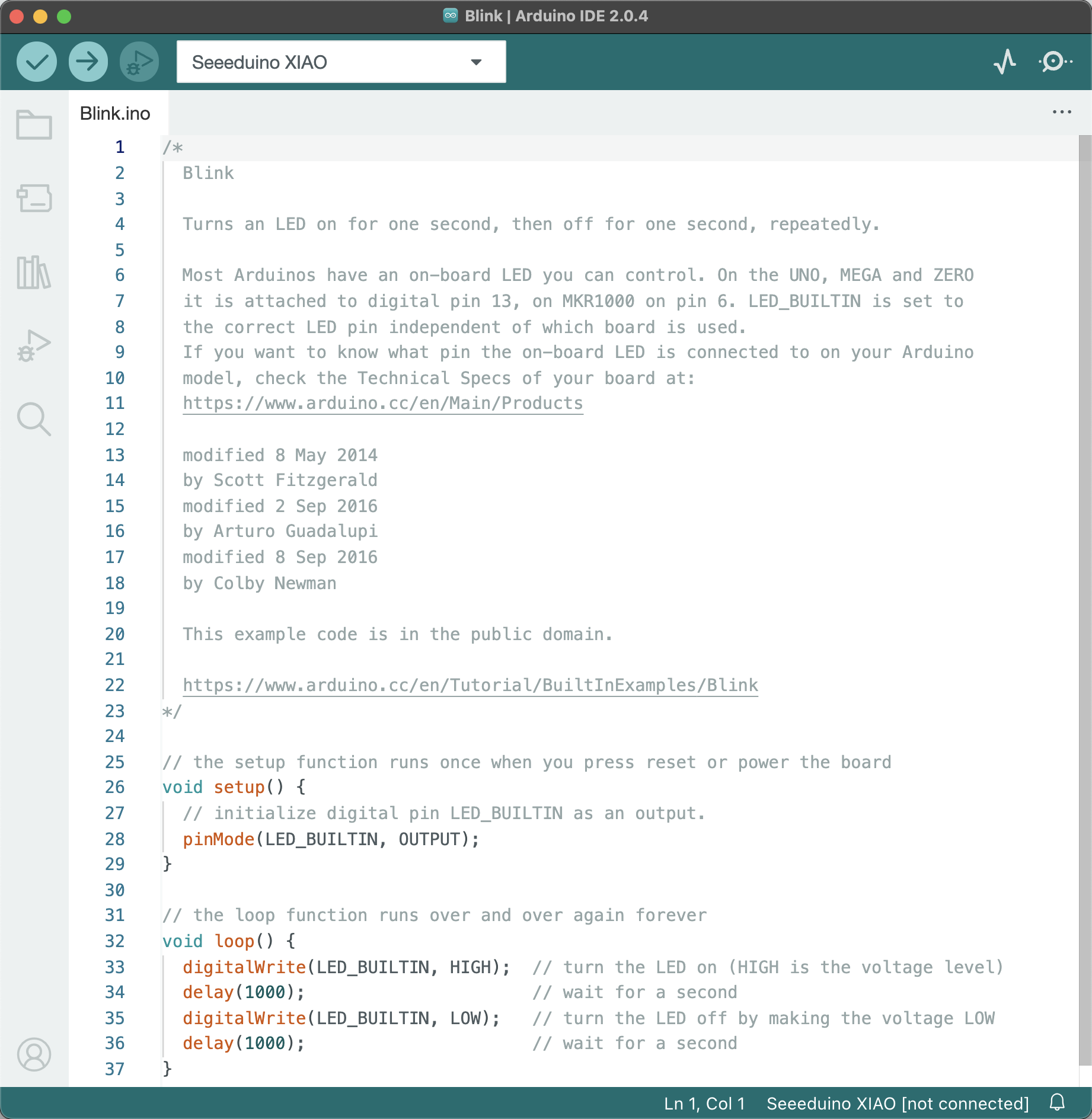Open the Search sidebar panel
The width and height of the screenshot is (1092, 1119).
click(x=34, y=419)
